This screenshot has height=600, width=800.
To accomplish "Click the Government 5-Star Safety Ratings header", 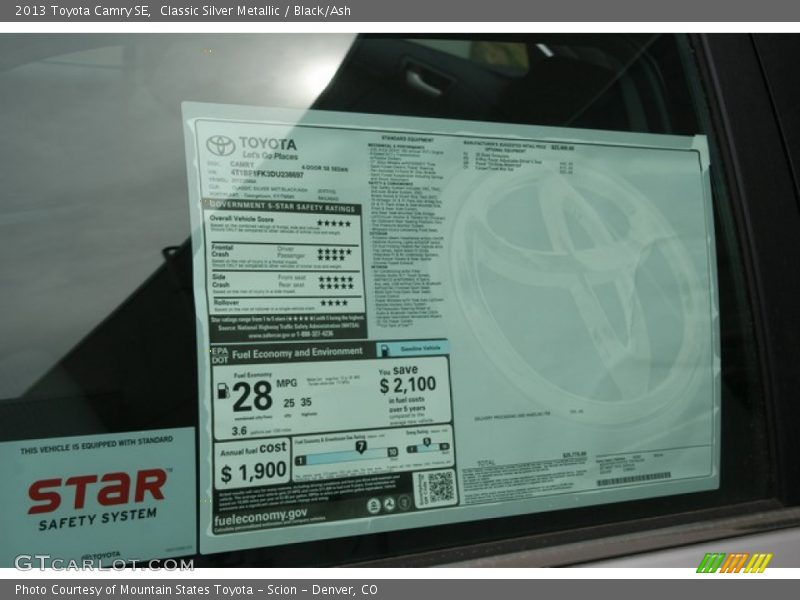I will coord(282,206).
